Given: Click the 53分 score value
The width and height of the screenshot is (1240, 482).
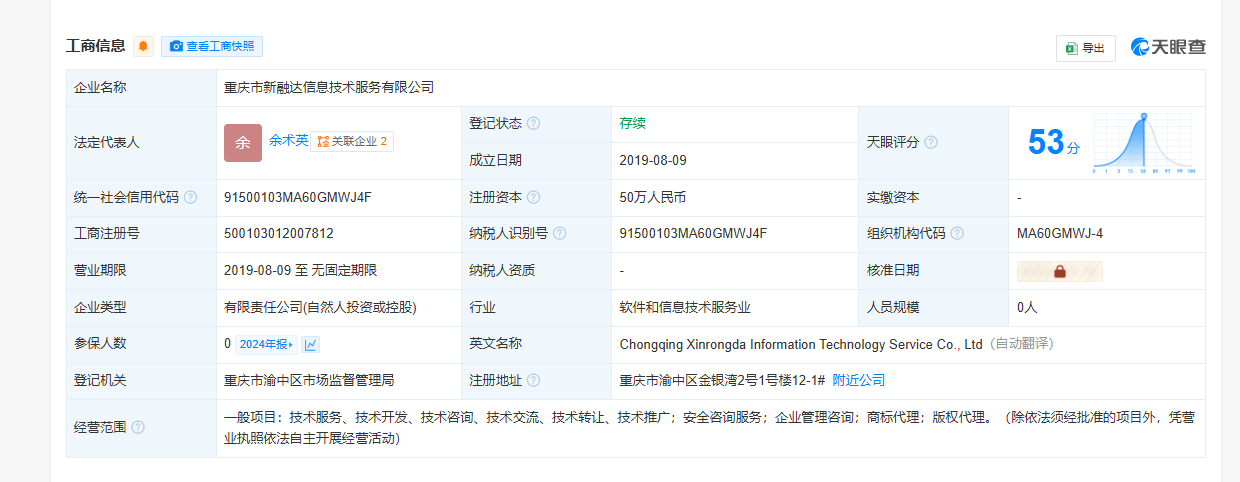Looking at the screenshot, I should point(1054,143).
